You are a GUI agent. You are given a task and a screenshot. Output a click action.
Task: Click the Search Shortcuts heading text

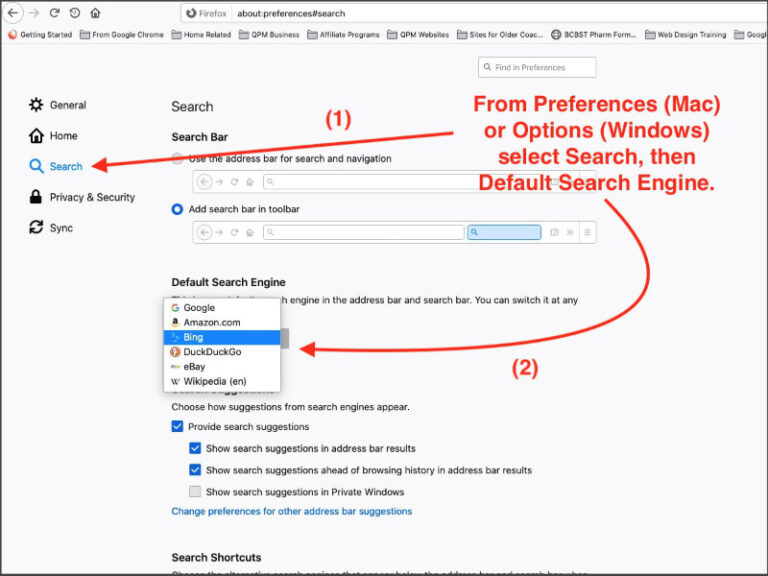216,557
